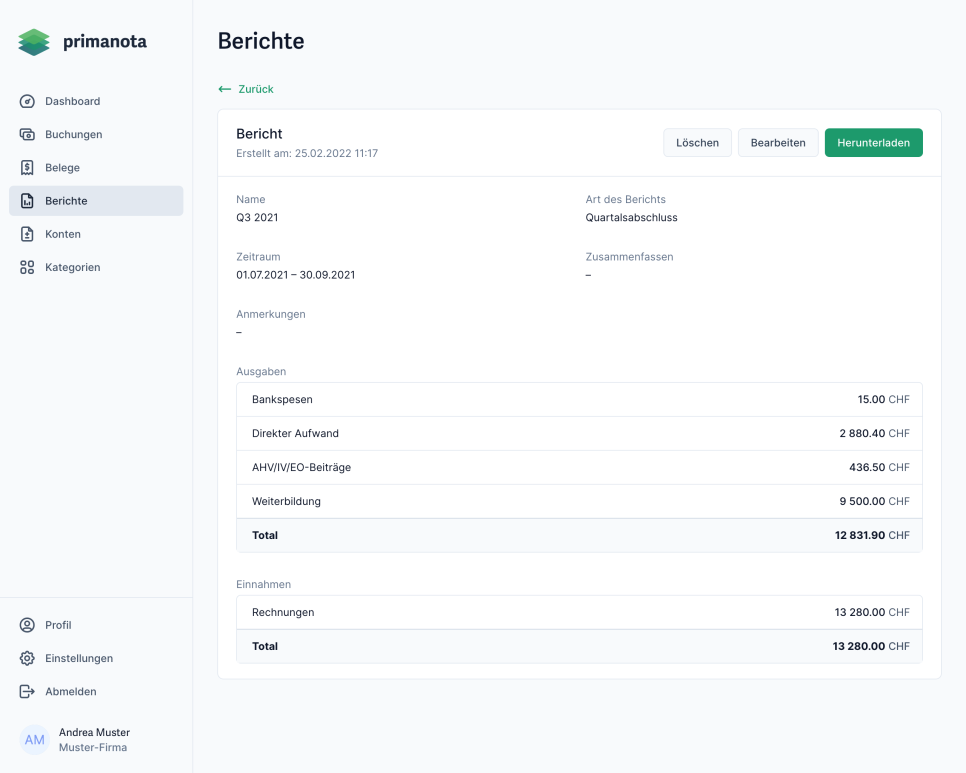Select the Weiterbildung expense row
Viewport: 966px width, 773px height.
[x=579, y=501]
